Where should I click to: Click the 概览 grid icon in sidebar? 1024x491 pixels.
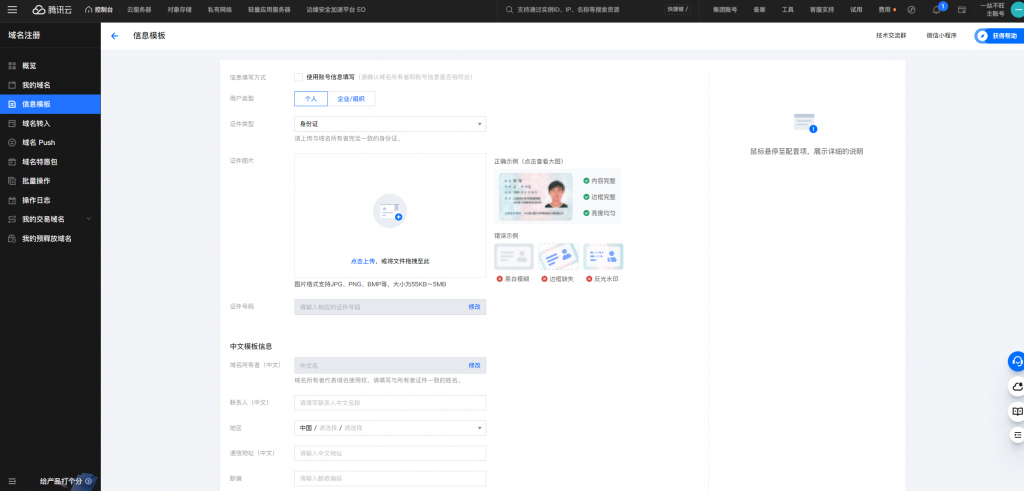point(12,66)
